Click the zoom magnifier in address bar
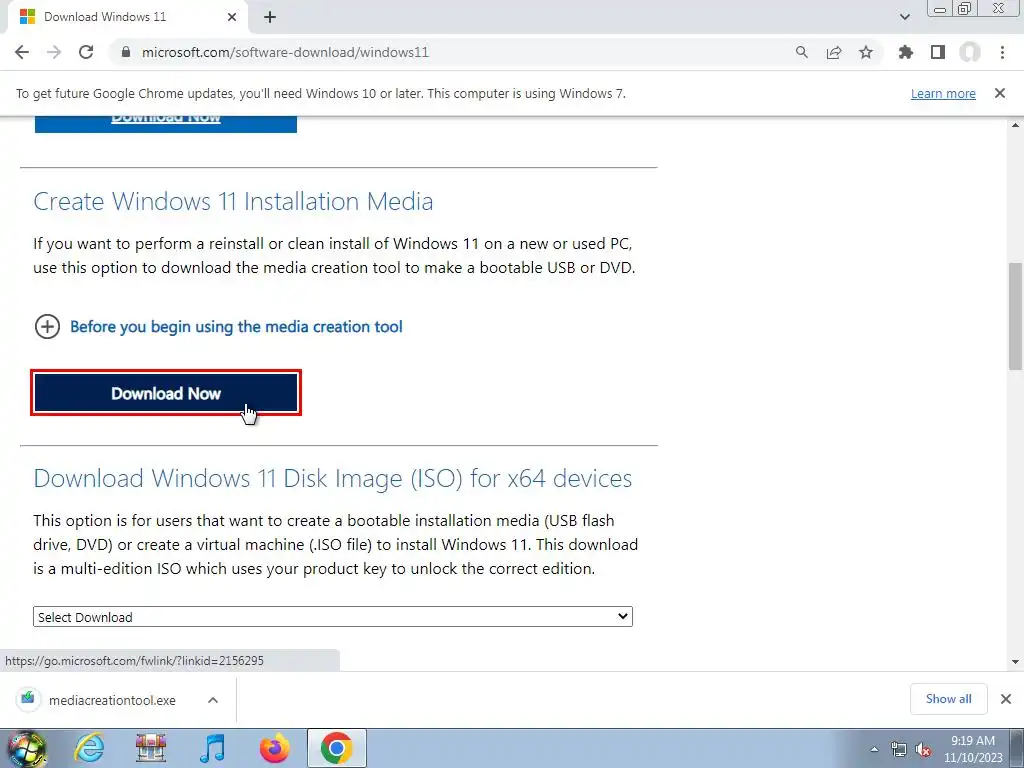This screenshot has width=1024, height=768. coord(801,52)
